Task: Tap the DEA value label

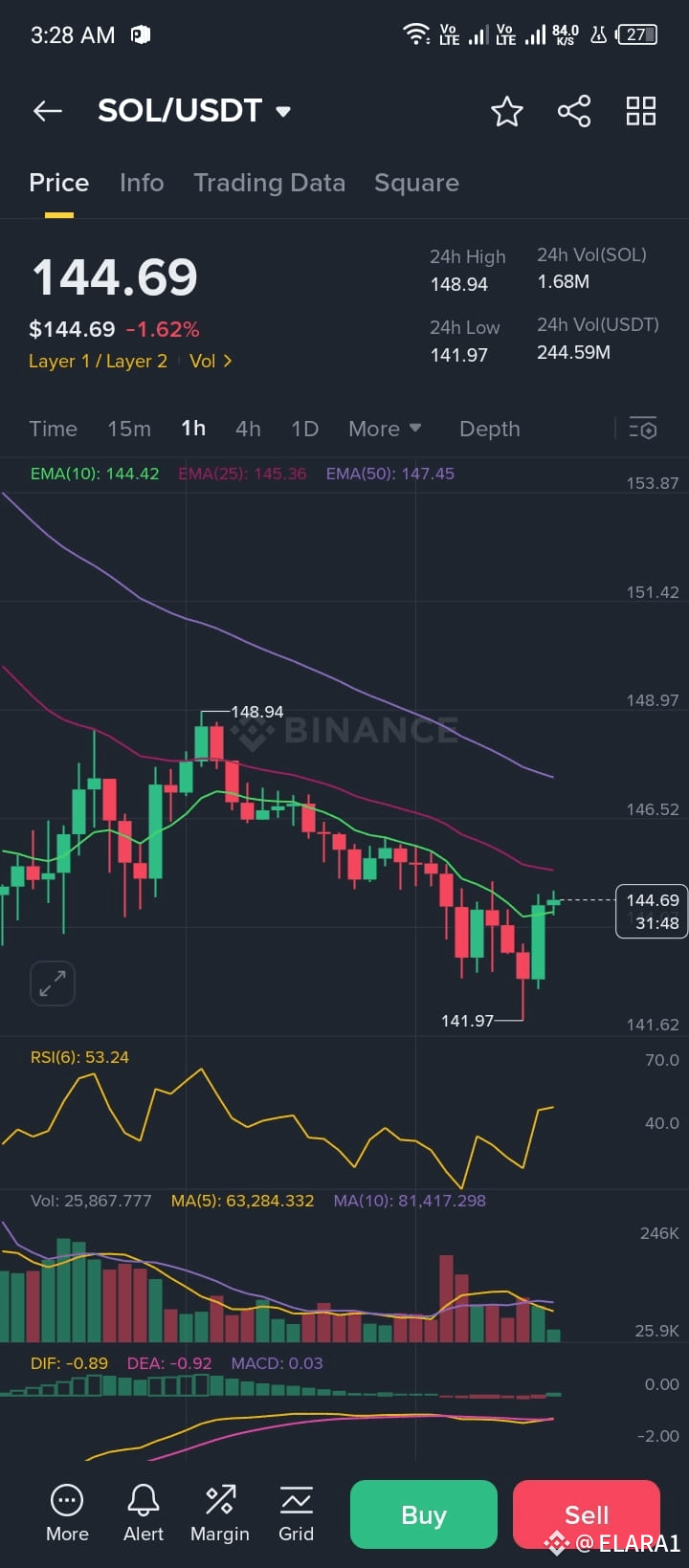Action: click(x=169, y=1363)
